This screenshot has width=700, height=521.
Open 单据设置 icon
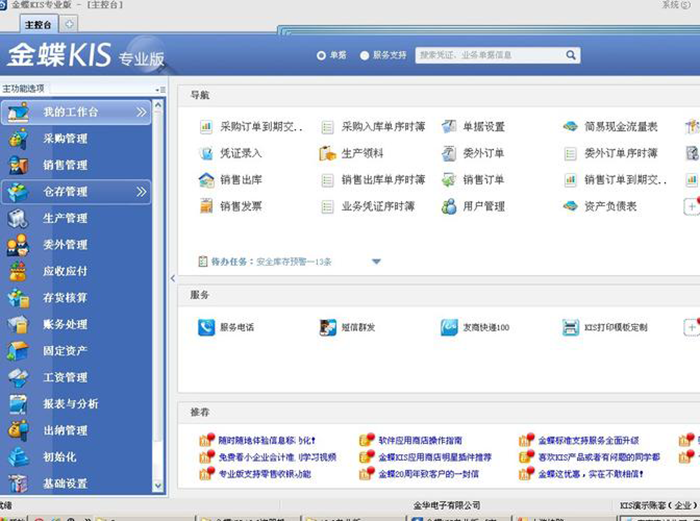pos(449,127)
